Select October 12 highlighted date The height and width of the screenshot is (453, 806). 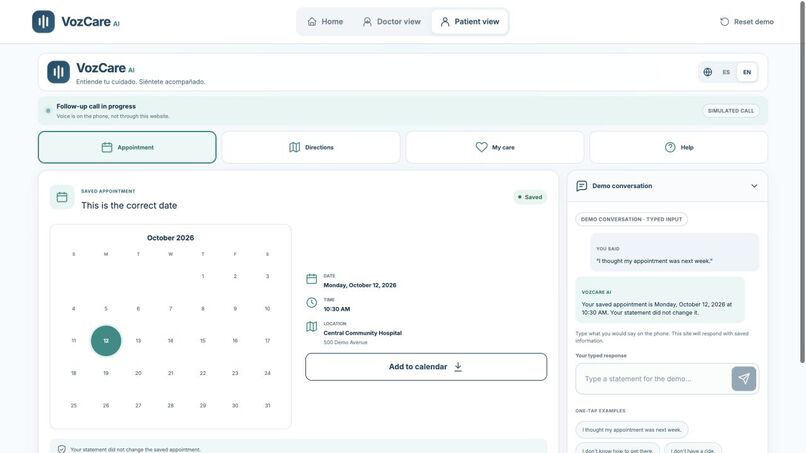(x=106, y=340)
